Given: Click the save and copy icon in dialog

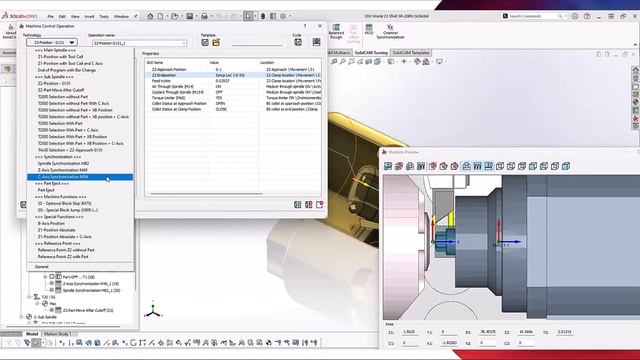Looking at the screenshot, I should [309, 204].
